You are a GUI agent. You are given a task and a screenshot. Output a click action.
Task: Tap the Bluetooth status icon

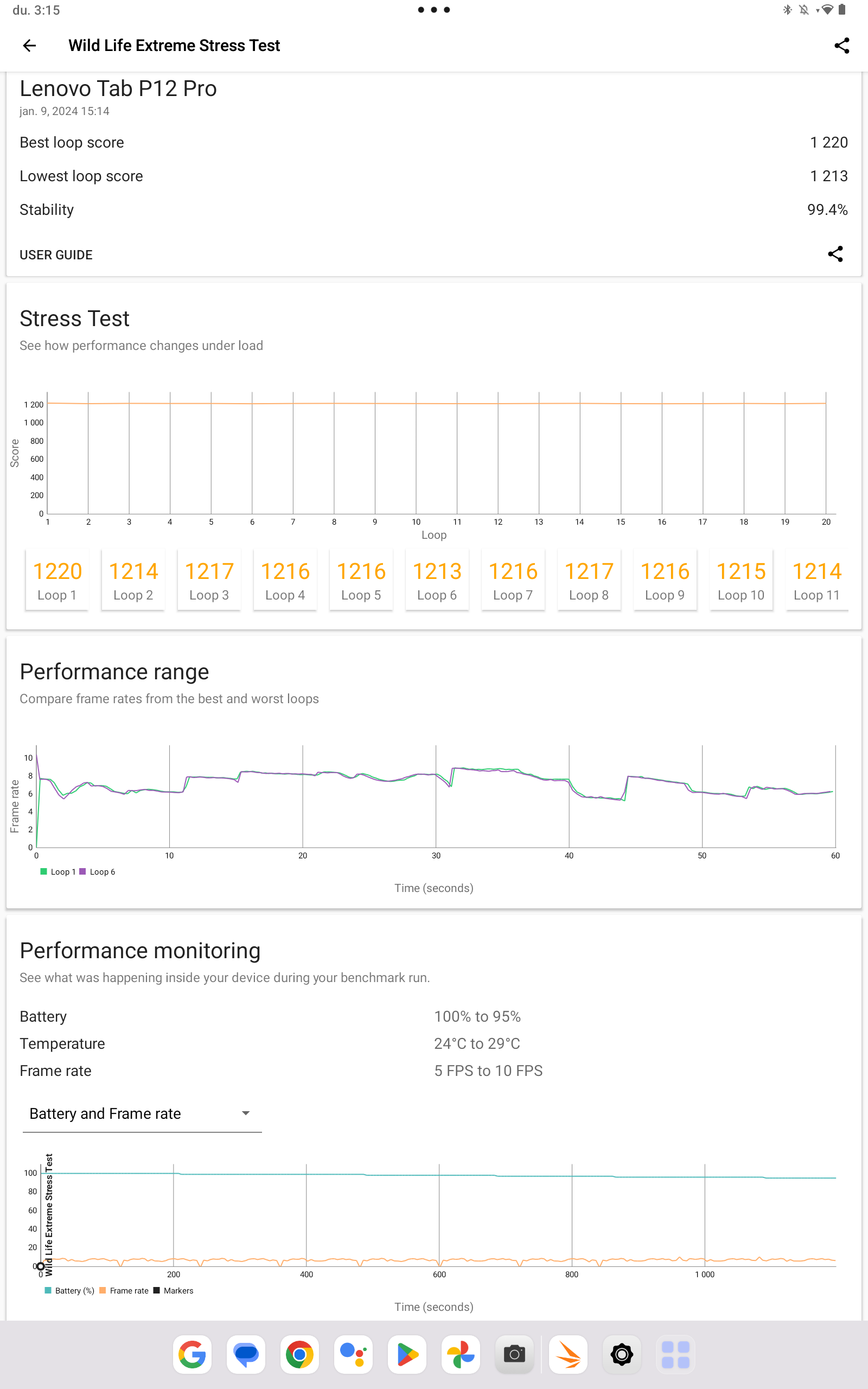[787, 10]
